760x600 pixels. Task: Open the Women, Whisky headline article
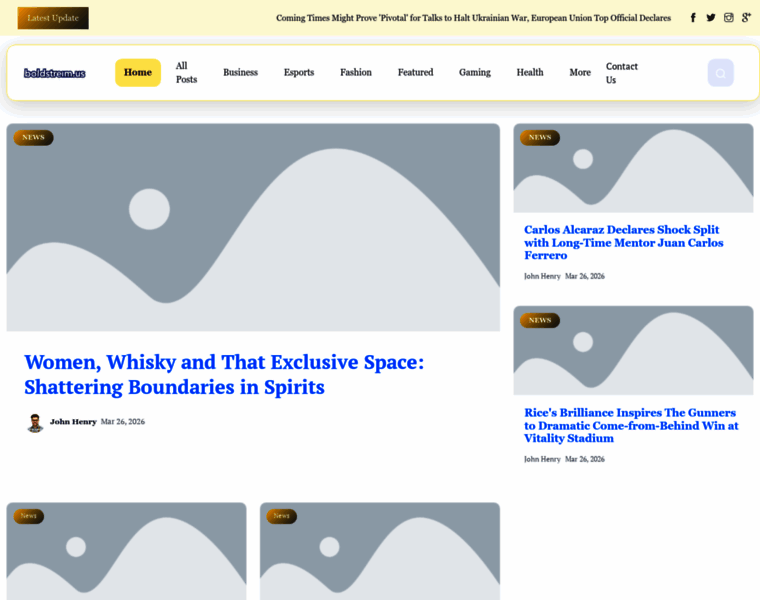point(224,374)
